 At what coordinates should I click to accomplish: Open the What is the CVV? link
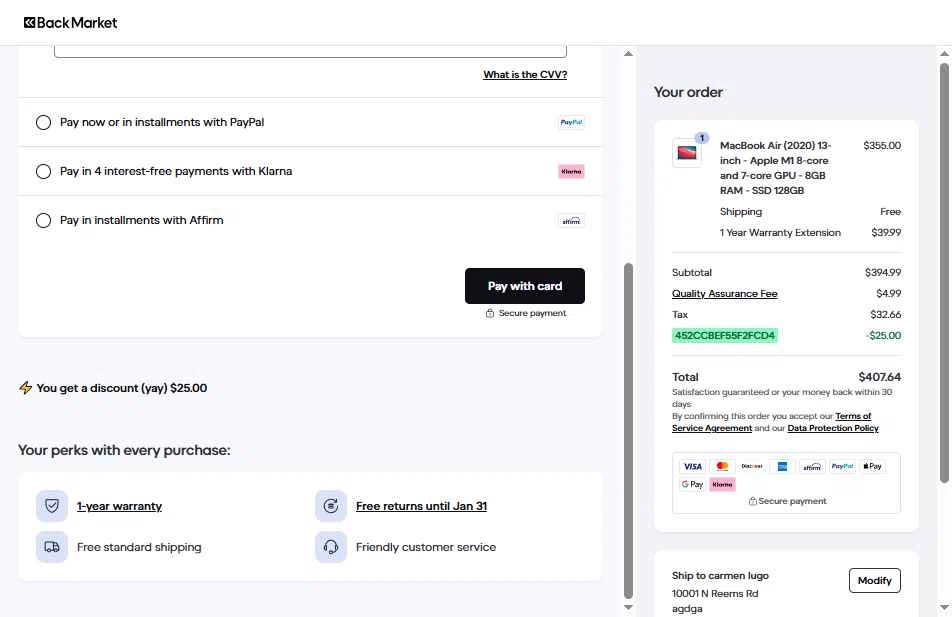click(x=525, y=75)
